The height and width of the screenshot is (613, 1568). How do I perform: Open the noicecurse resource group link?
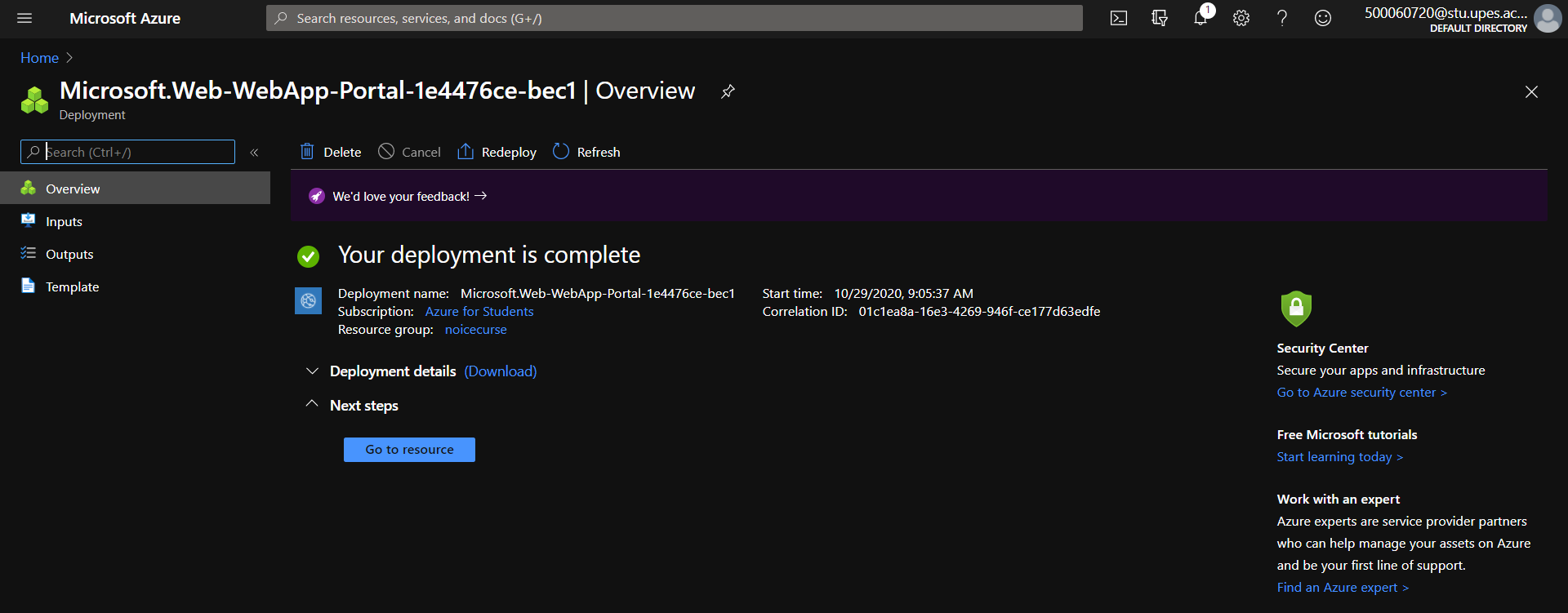pos(476,330)
